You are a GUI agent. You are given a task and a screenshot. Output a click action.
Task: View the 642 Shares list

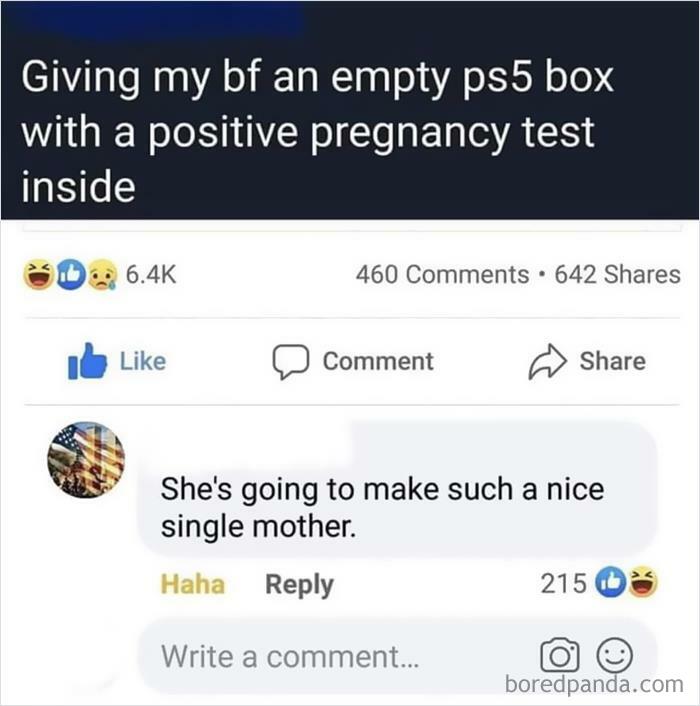(617, 275)
